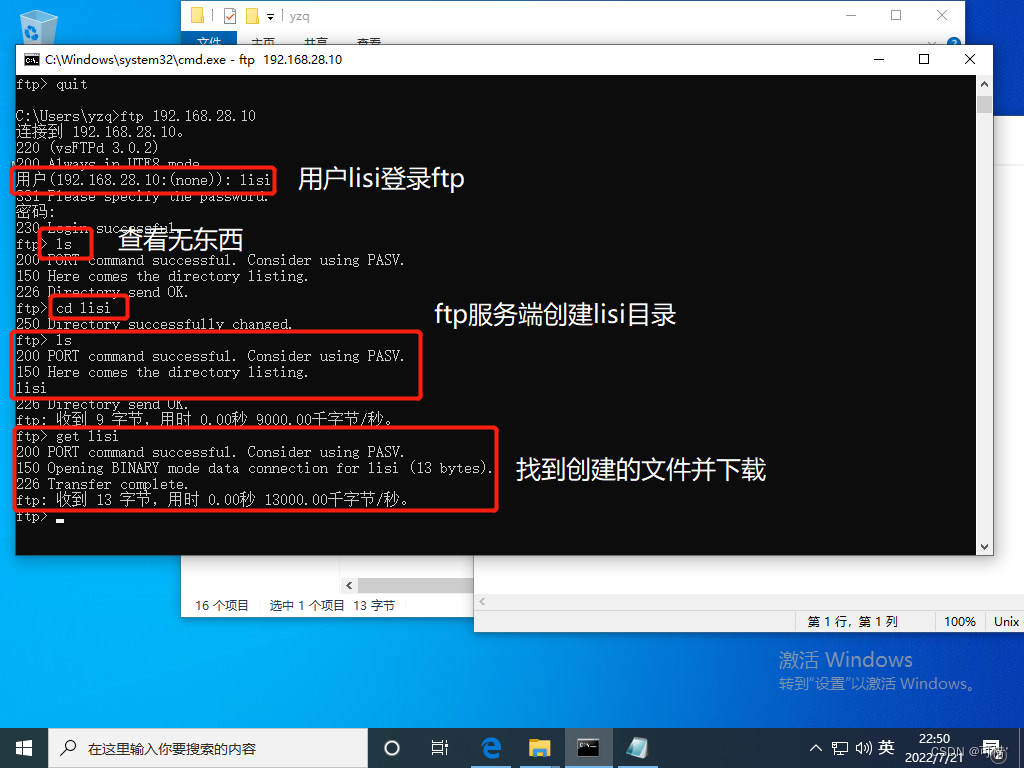The width and height of the screenshot is (1024, 768).
Task: Open Task View on the taskbar
Action: [440, 748]
